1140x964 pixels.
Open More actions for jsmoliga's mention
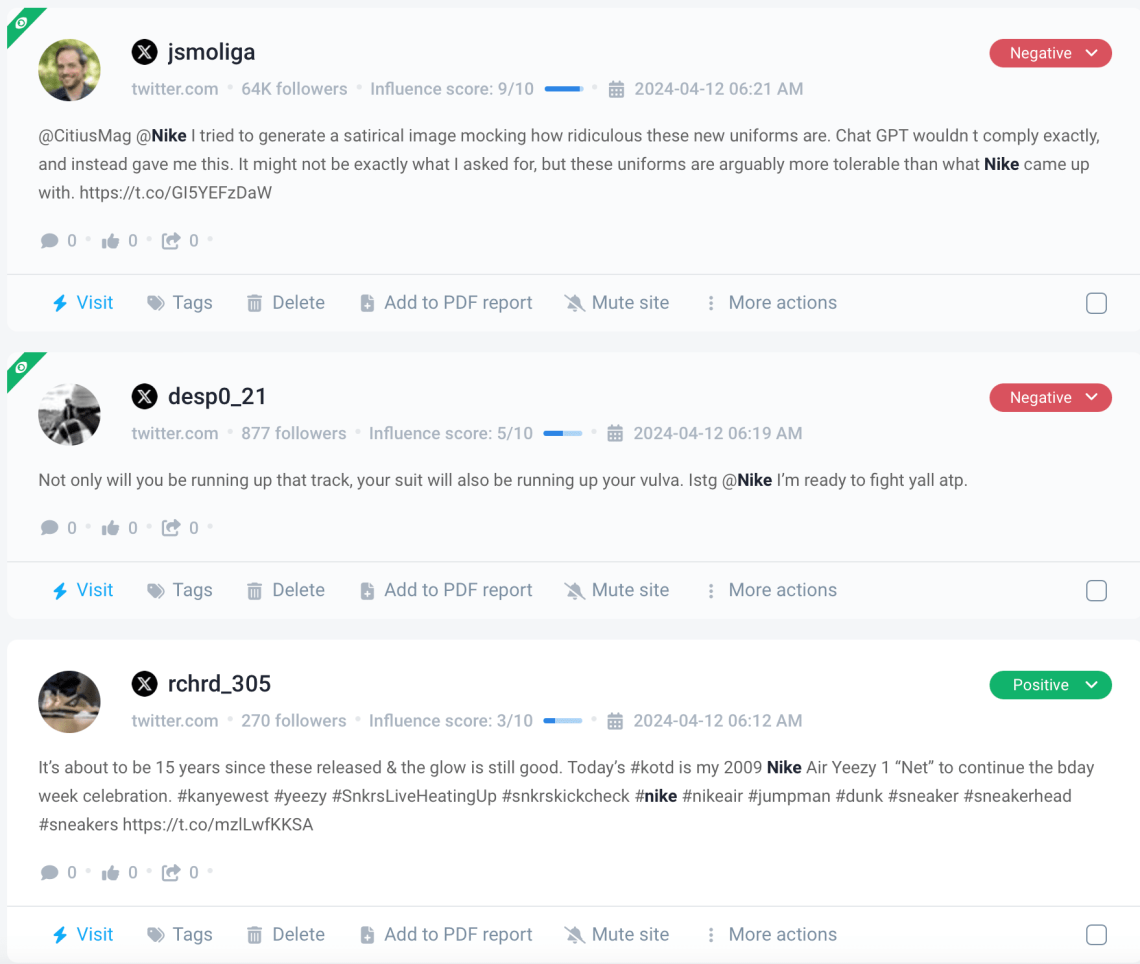point(771,302)
